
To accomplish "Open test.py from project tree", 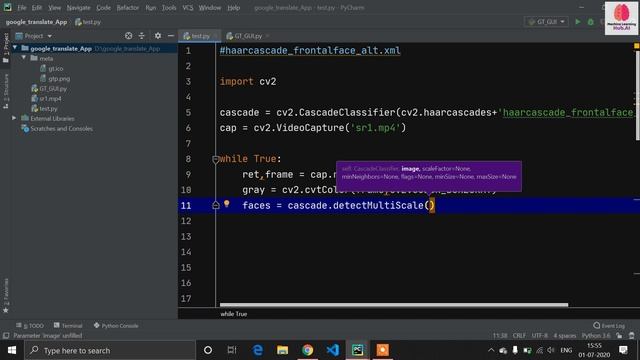I will [x=44, y=109].
